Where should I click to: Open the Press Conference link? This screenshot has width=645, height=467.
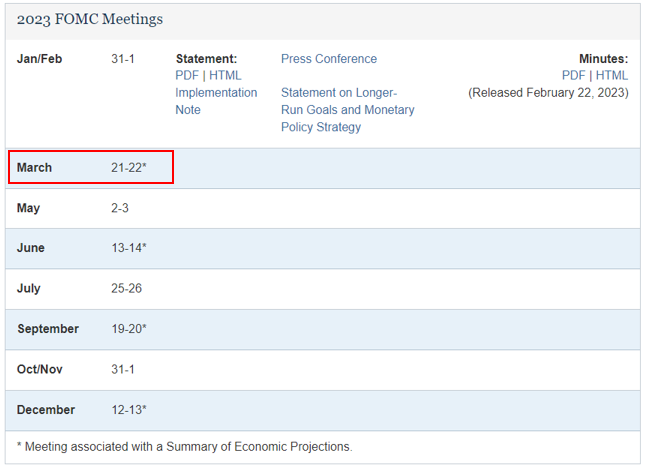329,59
